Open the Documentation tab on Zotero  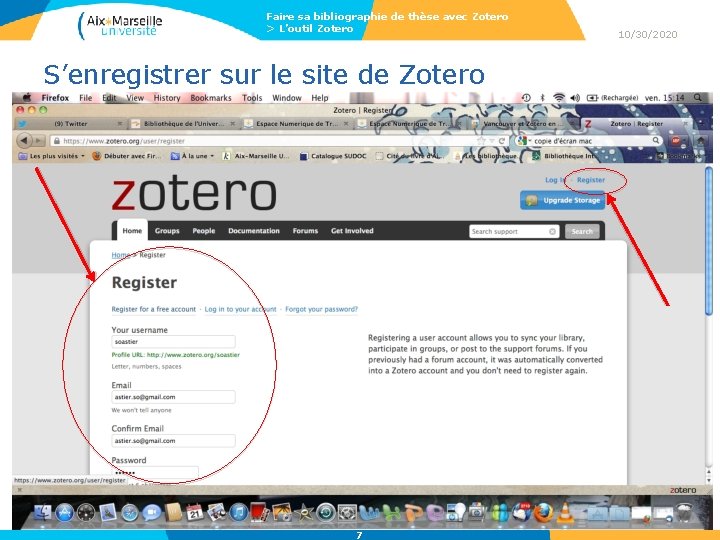tap(254, 231)
